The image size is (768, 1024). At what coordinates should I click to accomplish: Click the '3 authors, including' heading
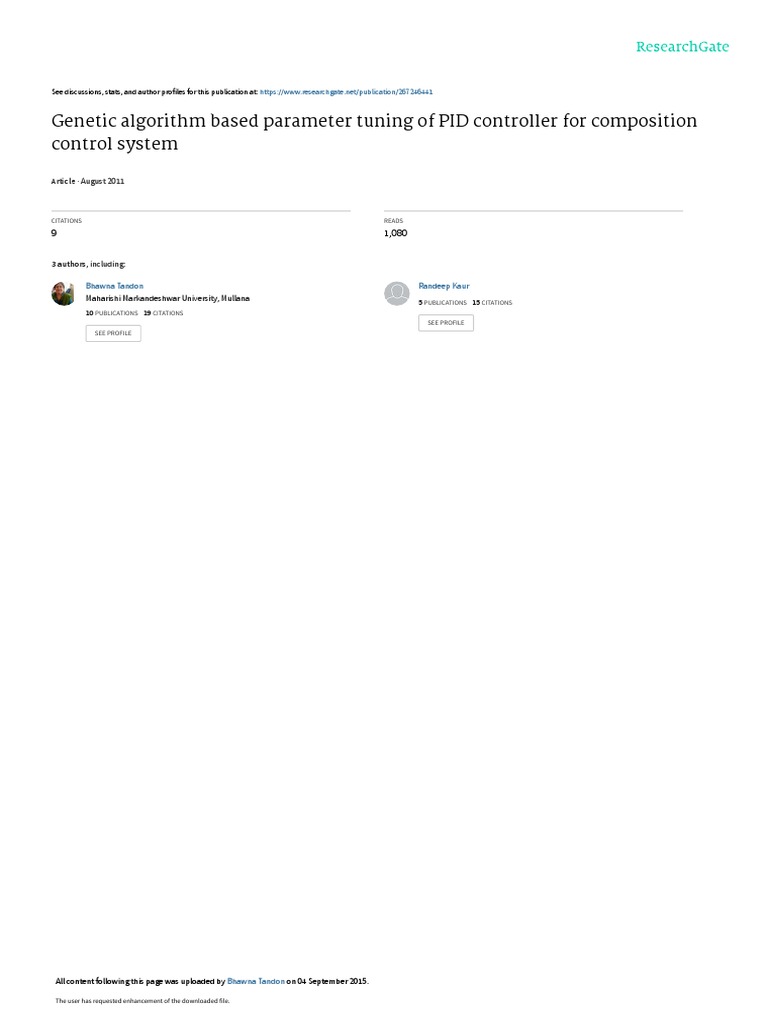pyautogui.click(x=88, y=264)
